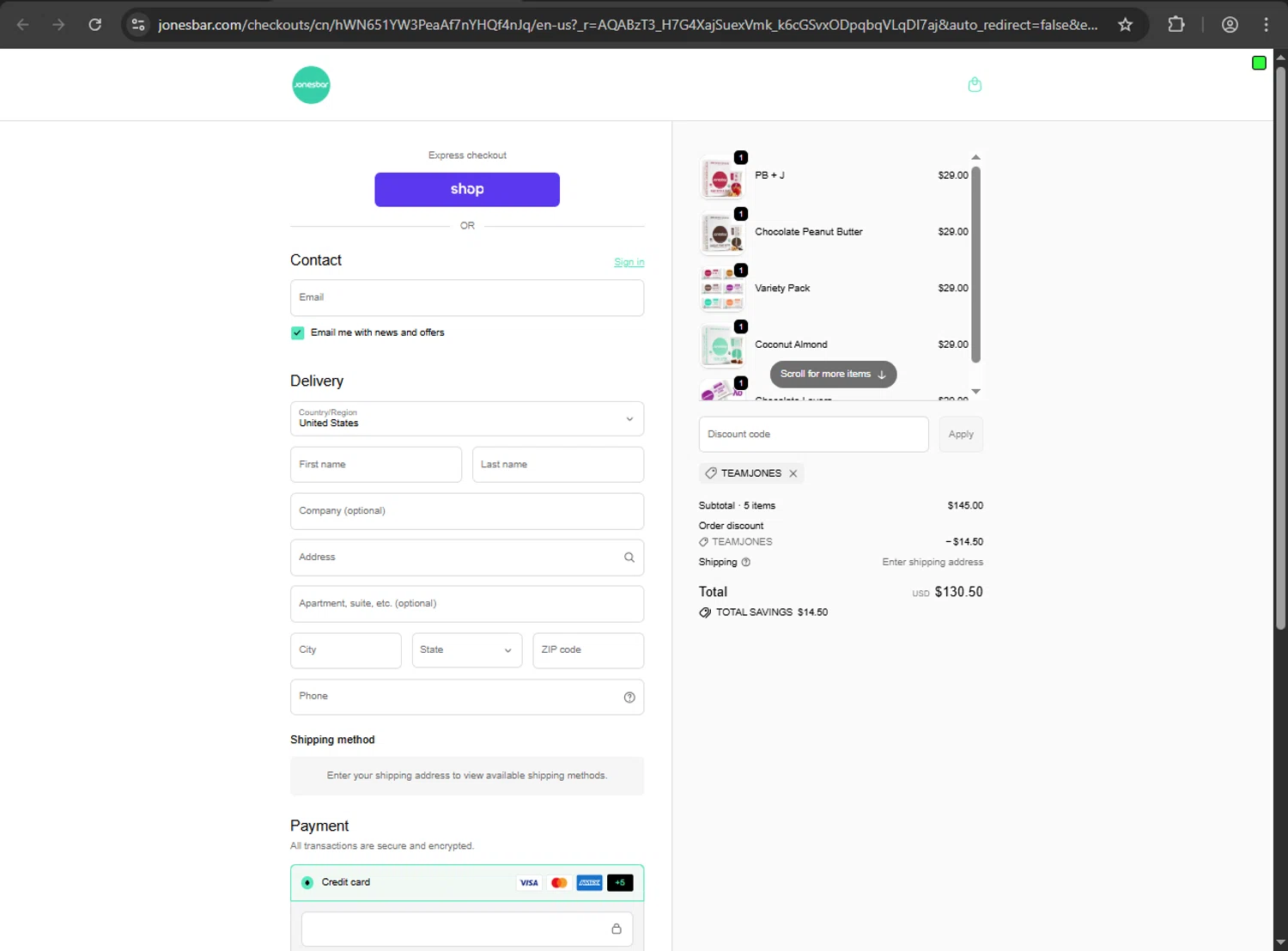Reload the checkout page
The image size is (1288, 951).
(95, 25)
